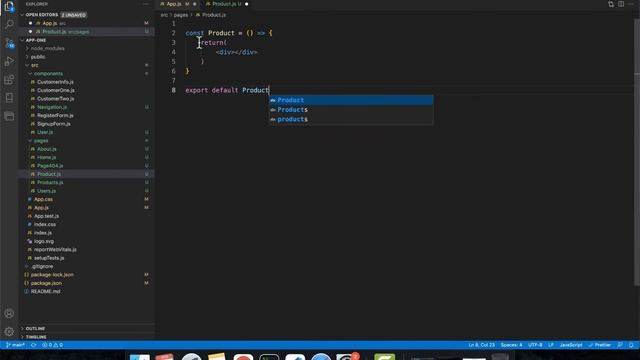The image size is (640, 360).
Task: Open the Manage gear icon
Action: tap(9, 331)
